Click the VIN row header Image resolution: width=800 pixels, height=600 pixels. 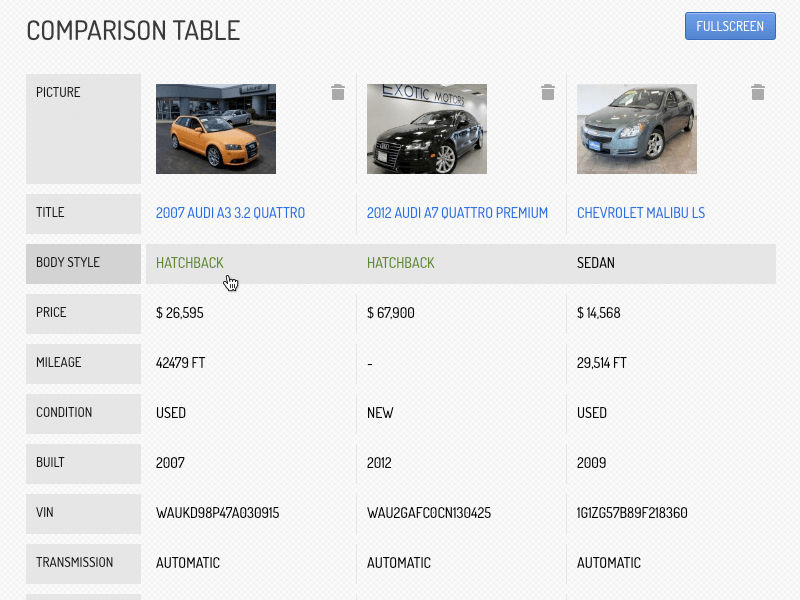tap(83, 514)
